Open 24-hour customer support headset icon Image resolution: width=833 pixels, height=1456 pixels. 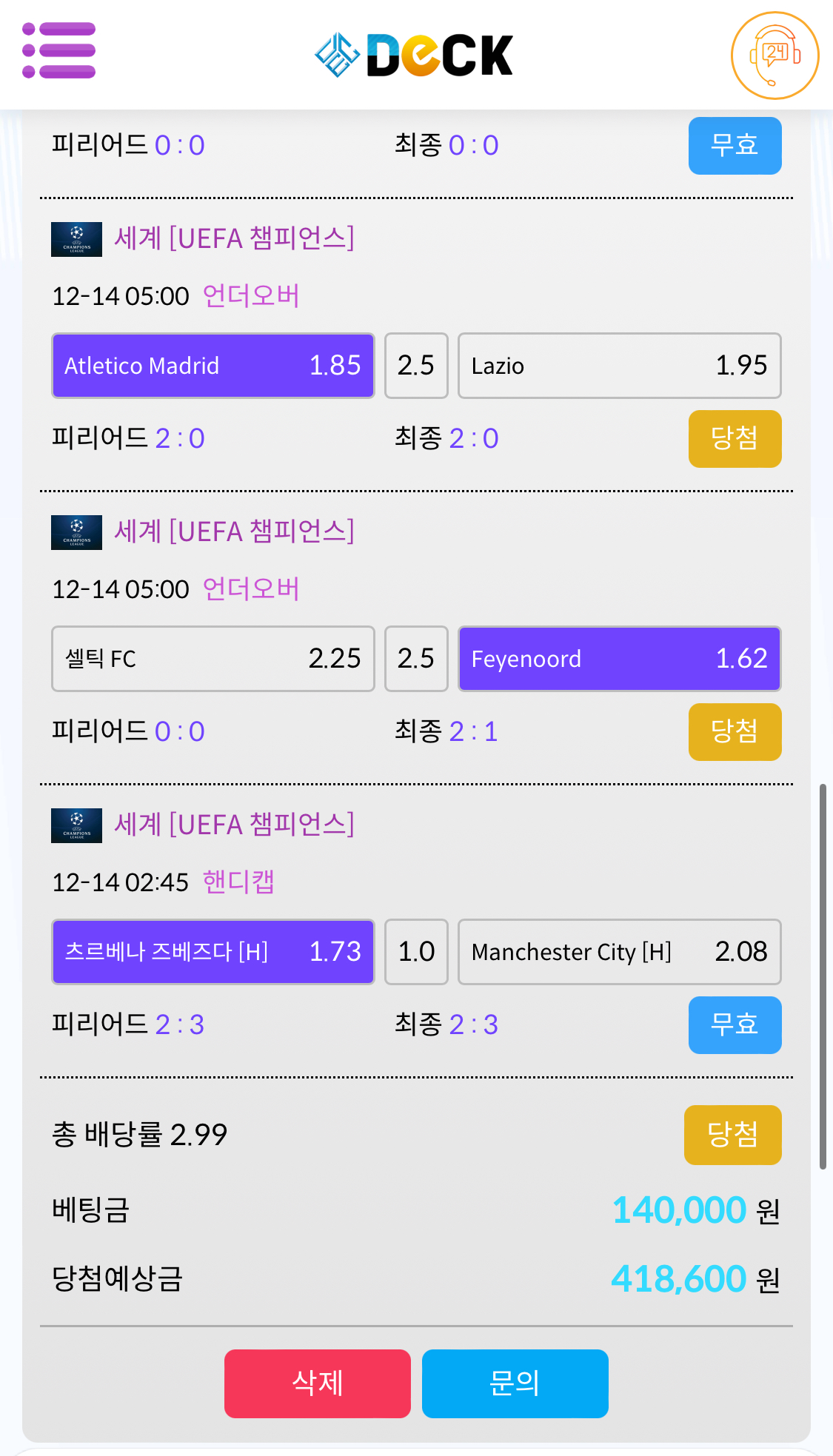[775, 56]
